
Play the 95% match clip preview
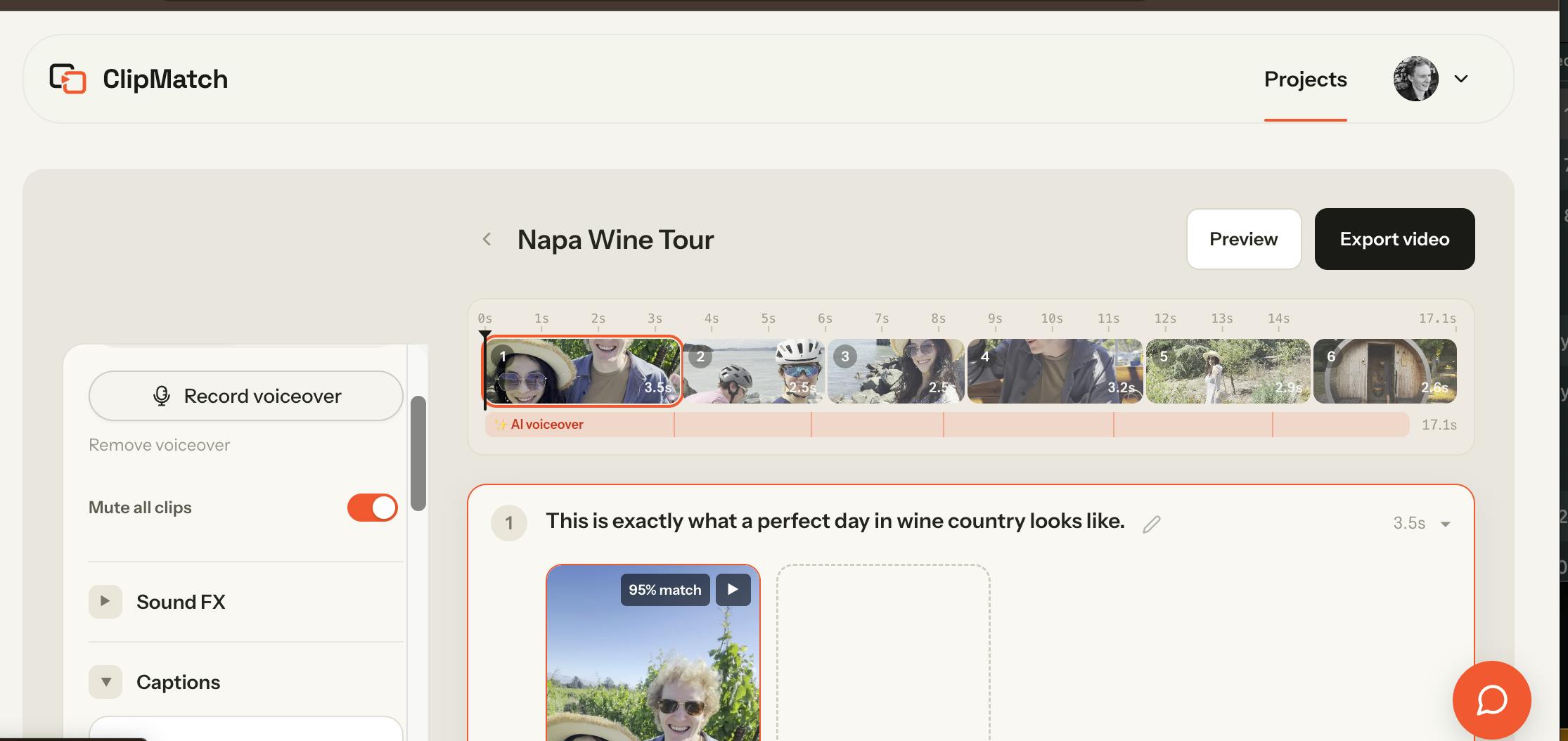tap(733, 589)
